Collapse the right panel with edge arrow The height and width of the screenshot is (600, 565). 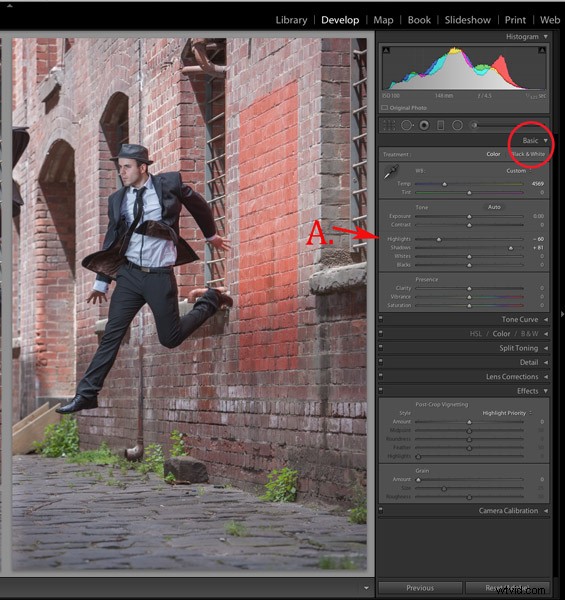562,314
